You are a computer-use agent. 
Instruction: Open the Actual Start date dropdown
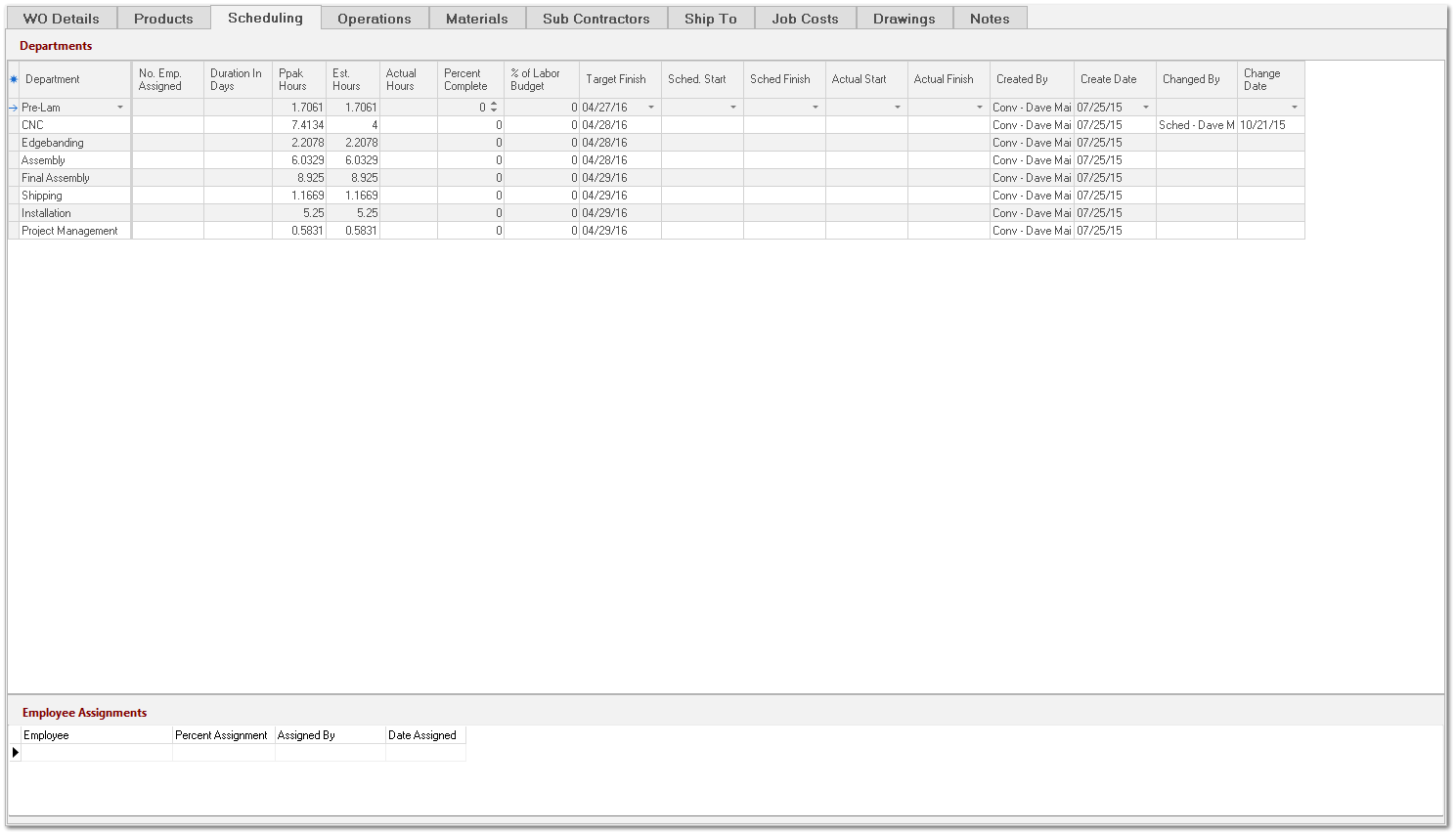click(897, 107)
